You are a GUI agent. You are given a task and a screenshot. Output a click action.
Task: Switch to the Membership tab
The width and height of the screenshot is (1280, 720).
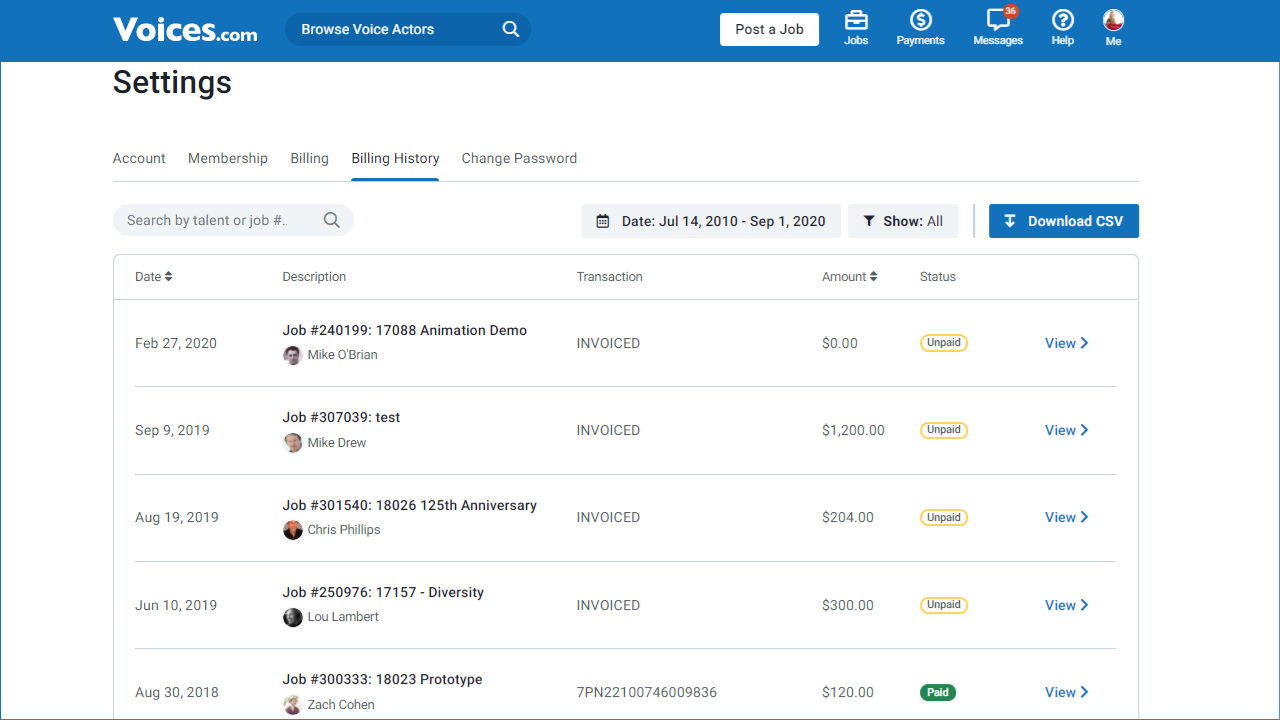coord(227,158)
